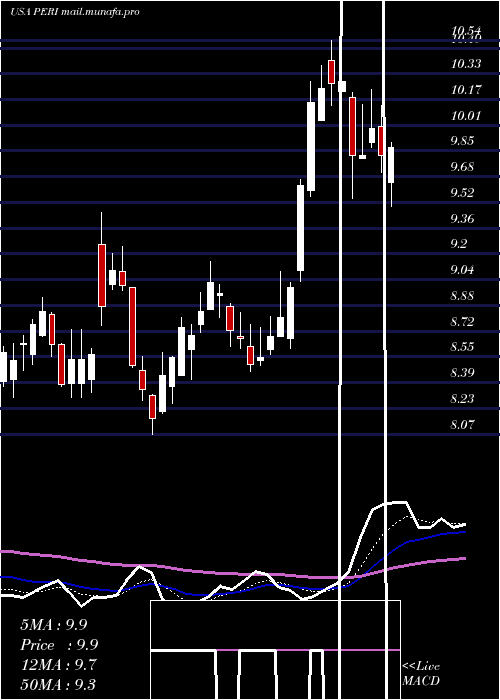Click the 'USA PERI mail.munafa.pro' chart title

coord(75,12)
